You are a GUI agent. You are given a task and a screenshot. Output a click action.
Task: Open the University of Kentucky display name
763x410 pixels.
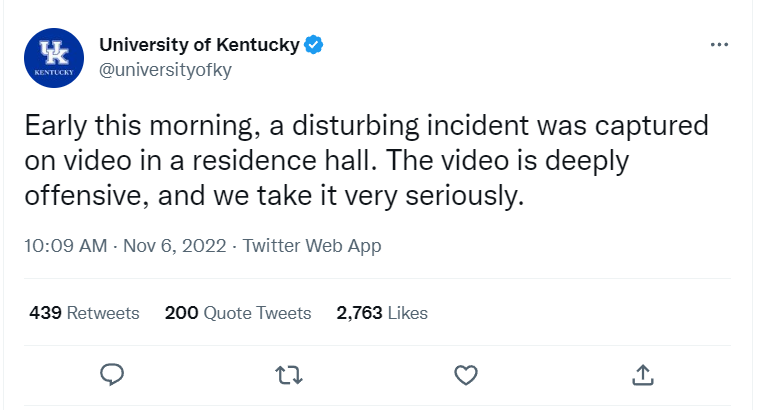click(199, 45)
